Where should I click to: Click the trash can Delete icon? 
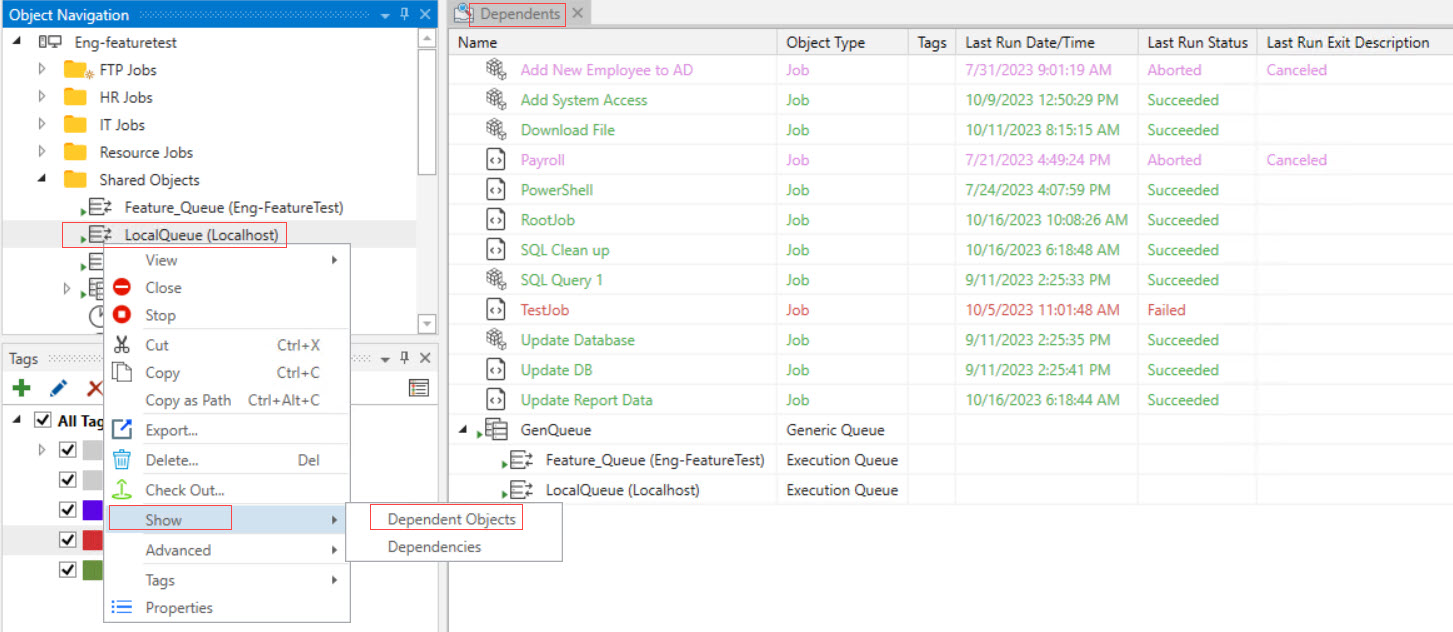[x=122, y=460]
